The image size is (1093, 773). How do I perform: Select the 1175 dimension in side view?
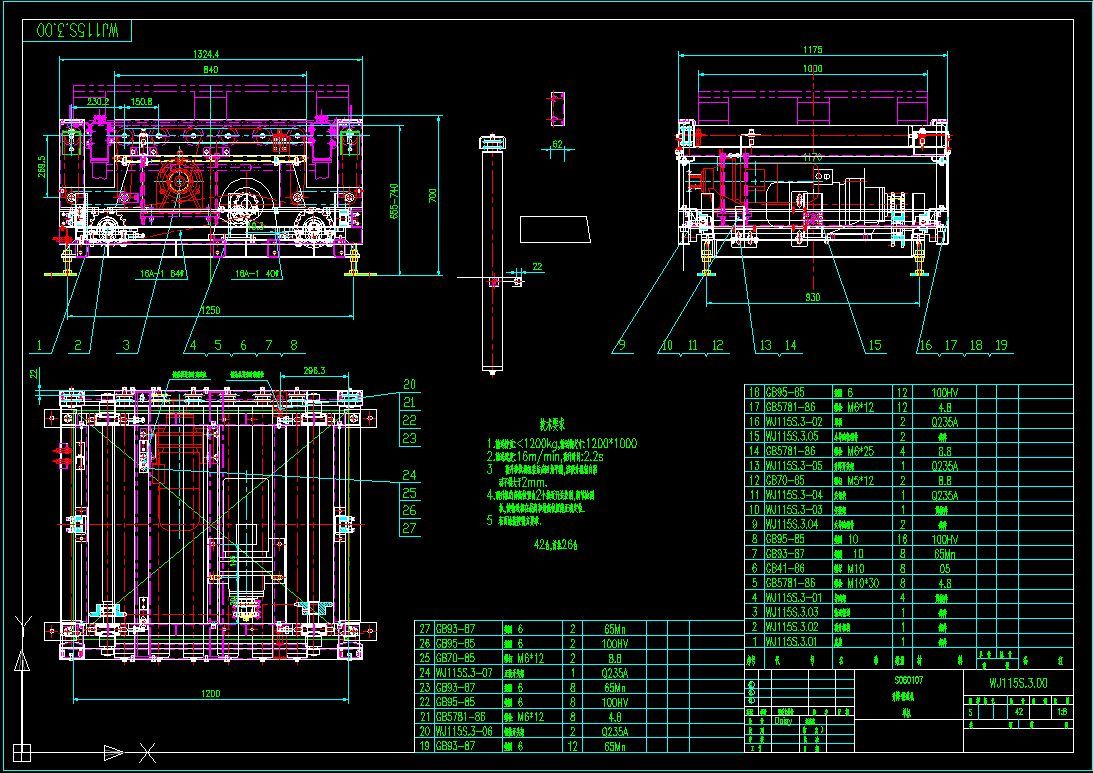point(811,49)
